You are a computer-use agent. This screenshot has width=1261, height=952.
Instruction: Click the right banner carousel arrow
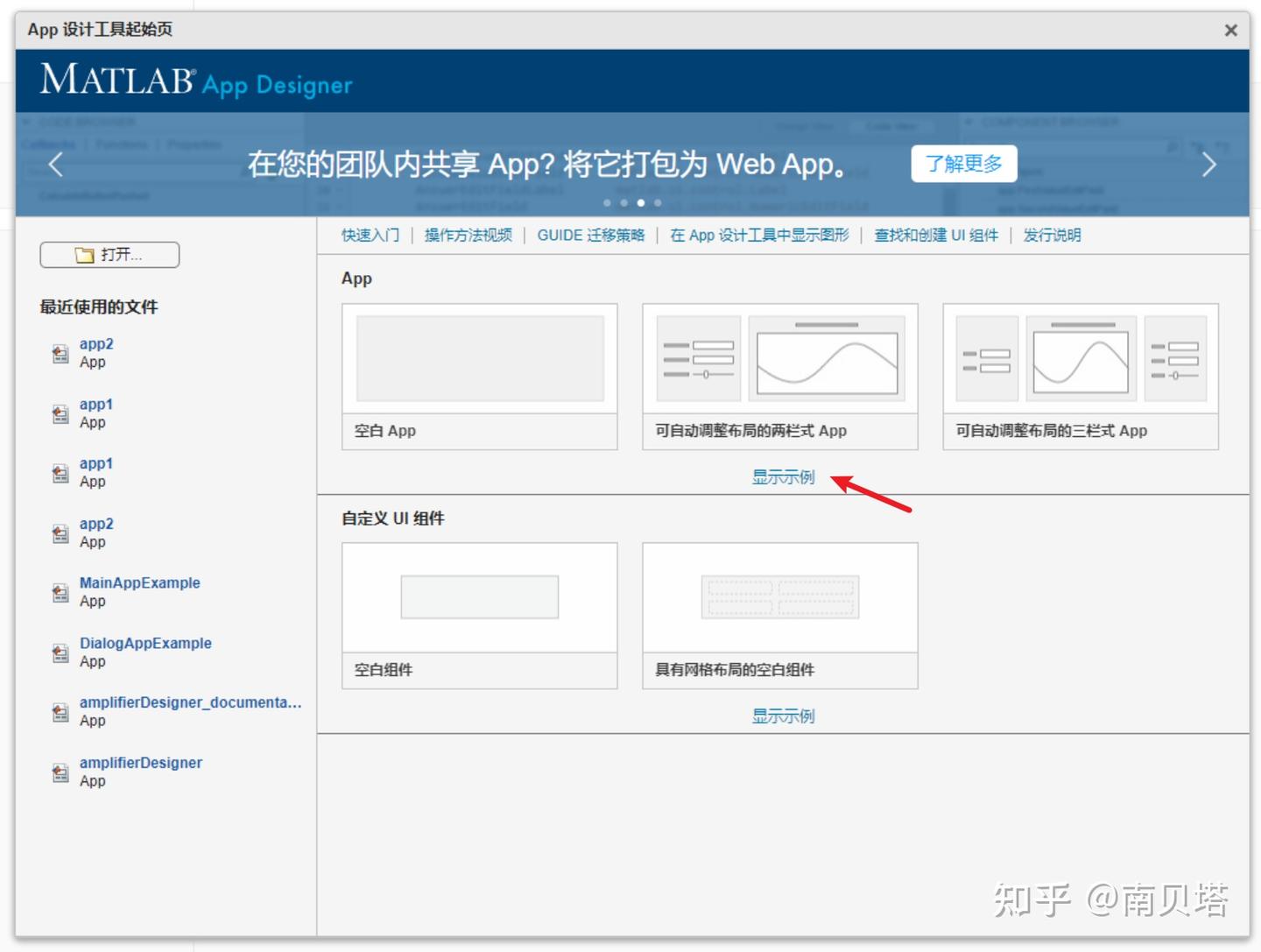(x=1209, y=164)
